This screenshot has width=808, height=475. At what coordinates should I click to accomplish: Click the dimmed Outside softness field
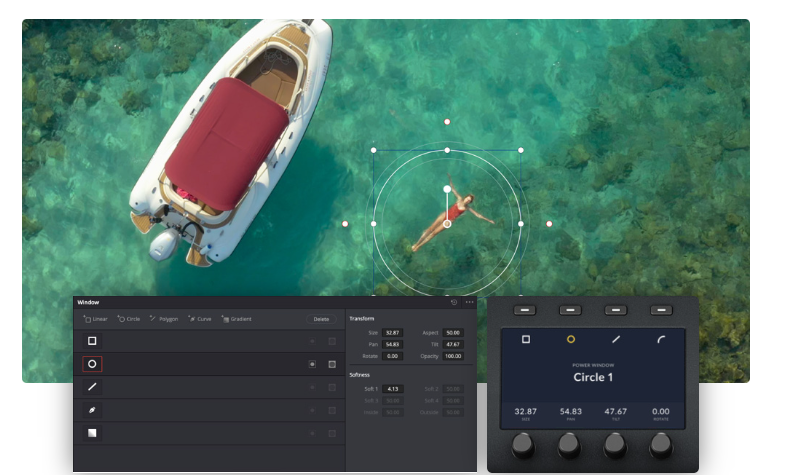pos(453,412)
